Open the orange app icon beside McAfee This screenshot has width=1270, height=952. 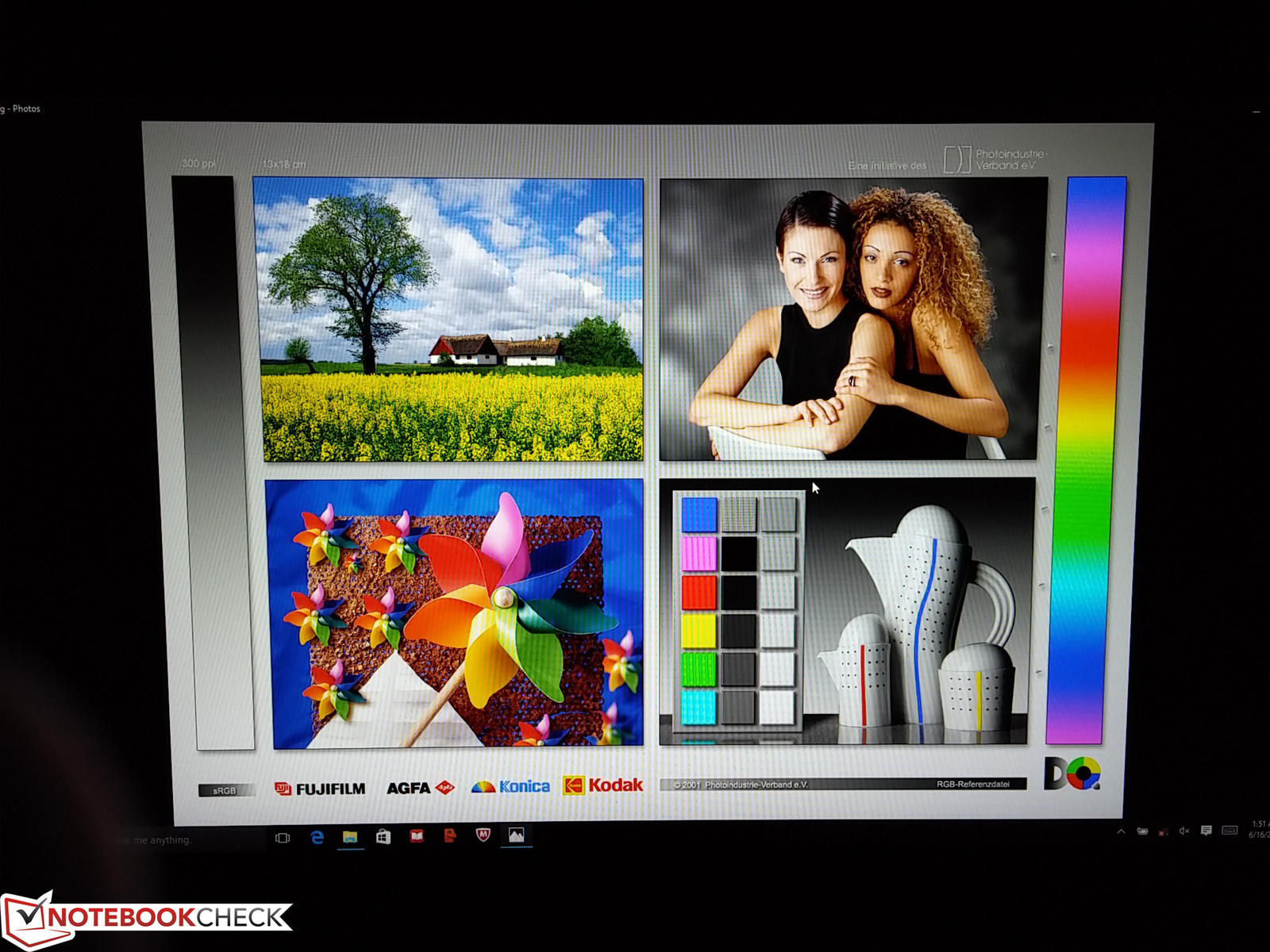pyautogui.click(x=450, y=835)
